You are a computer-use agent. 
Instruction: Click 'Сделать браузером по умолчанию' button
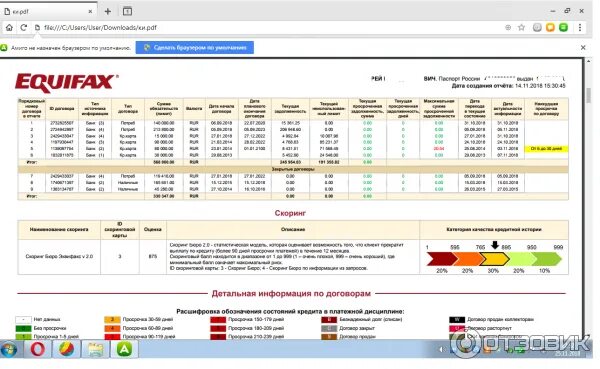[x=195, y=47]
